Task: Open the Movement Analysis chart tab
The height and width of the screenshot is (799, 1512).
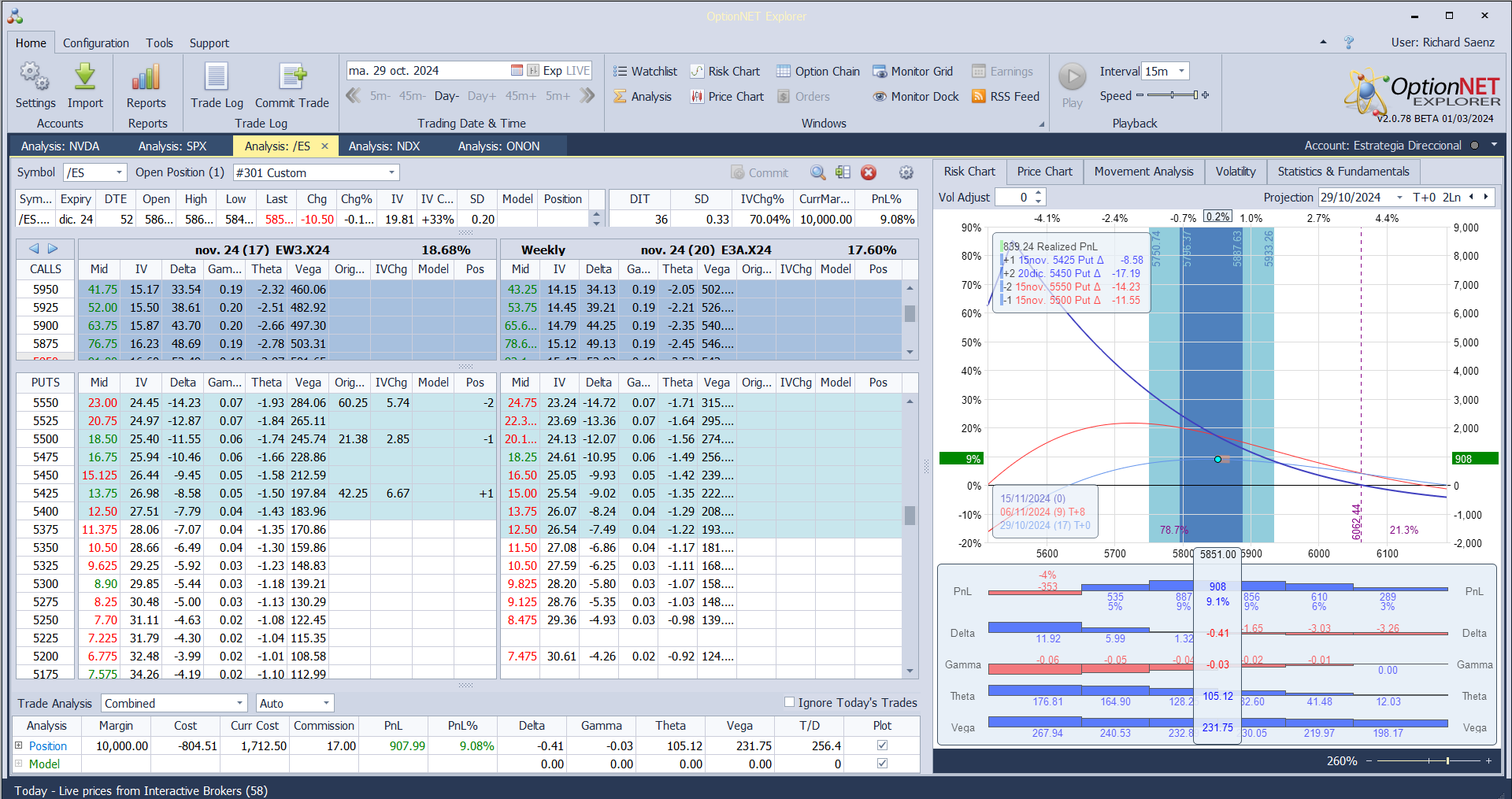Action: point(1143,172)
